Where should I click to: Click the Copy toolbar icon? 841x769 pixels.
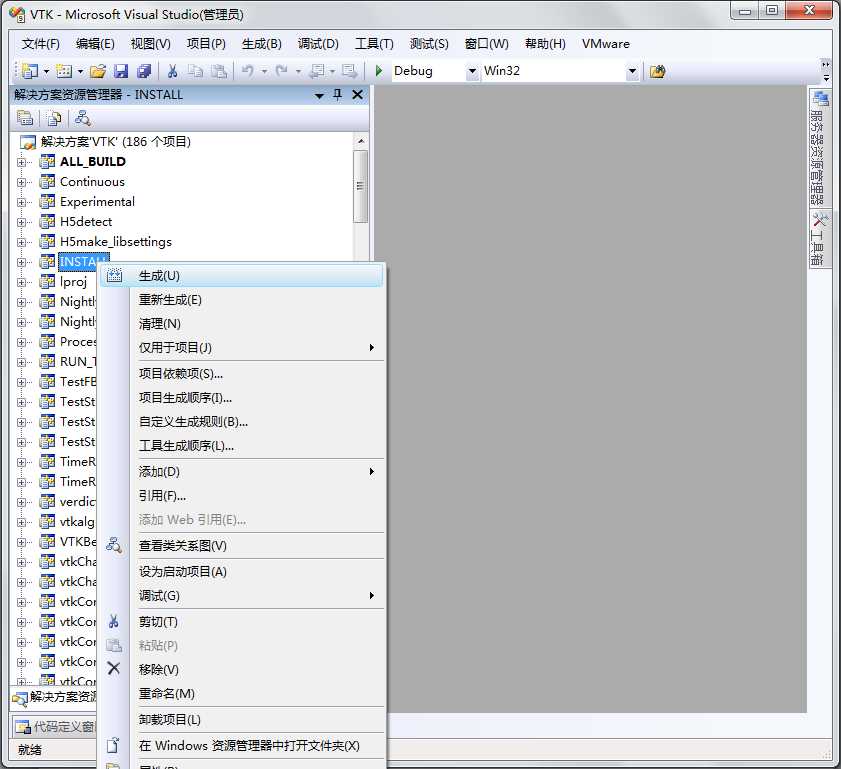point(195,71)
